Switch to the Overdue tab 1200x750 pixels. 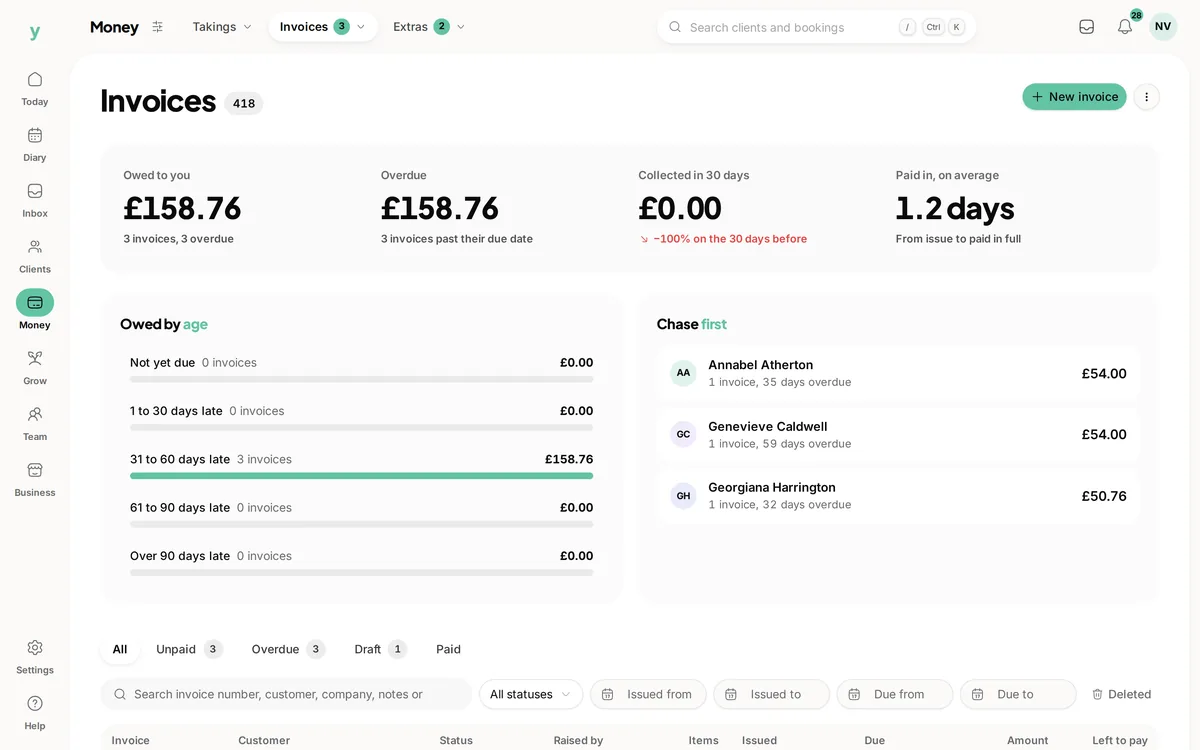pos(288,649)
